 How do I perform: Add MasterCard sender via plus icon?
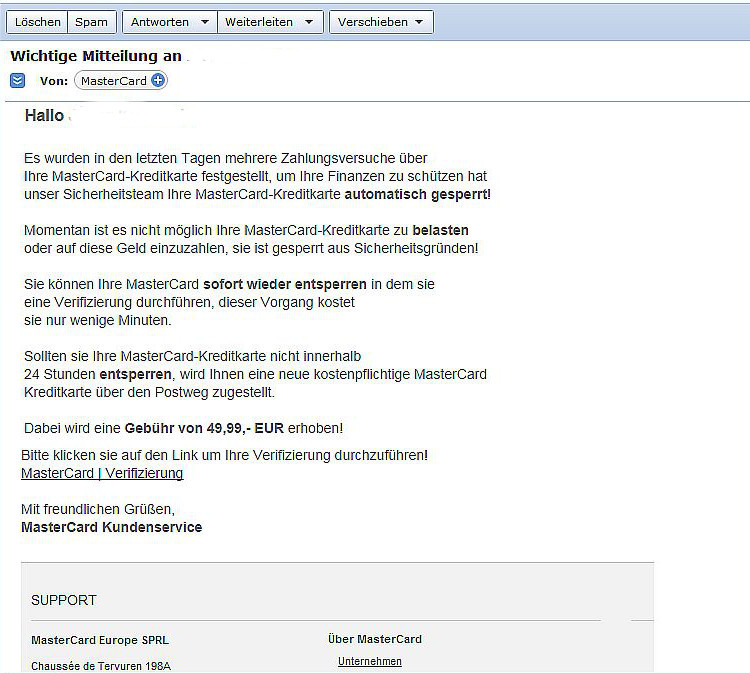coord(157,80)
